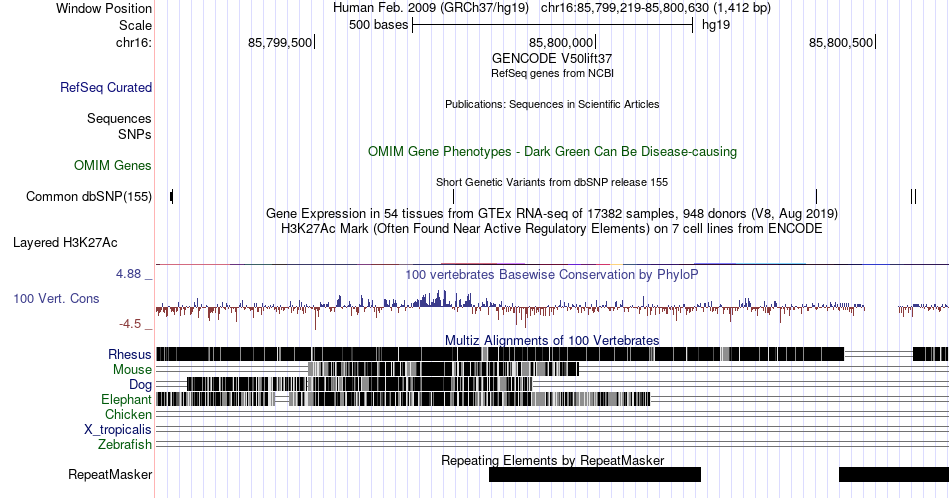Click the chr16:85,799,219-85,800,630 coordinates text

[x=656, y=8]
